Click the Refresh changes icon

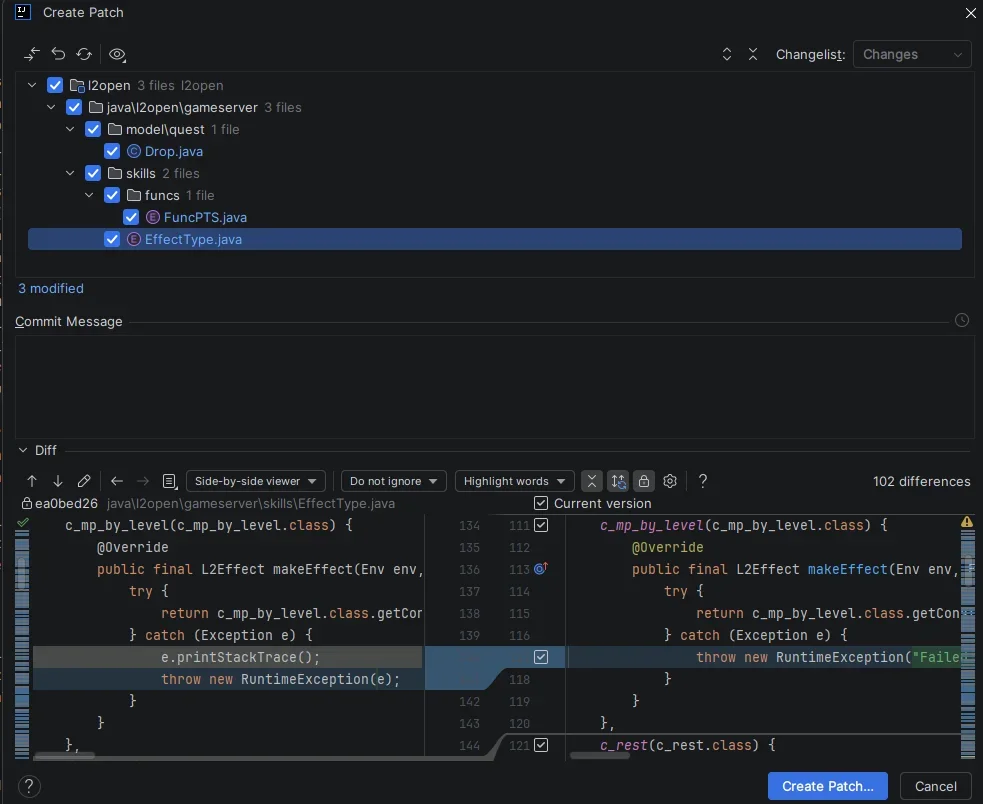click(84, 55)
